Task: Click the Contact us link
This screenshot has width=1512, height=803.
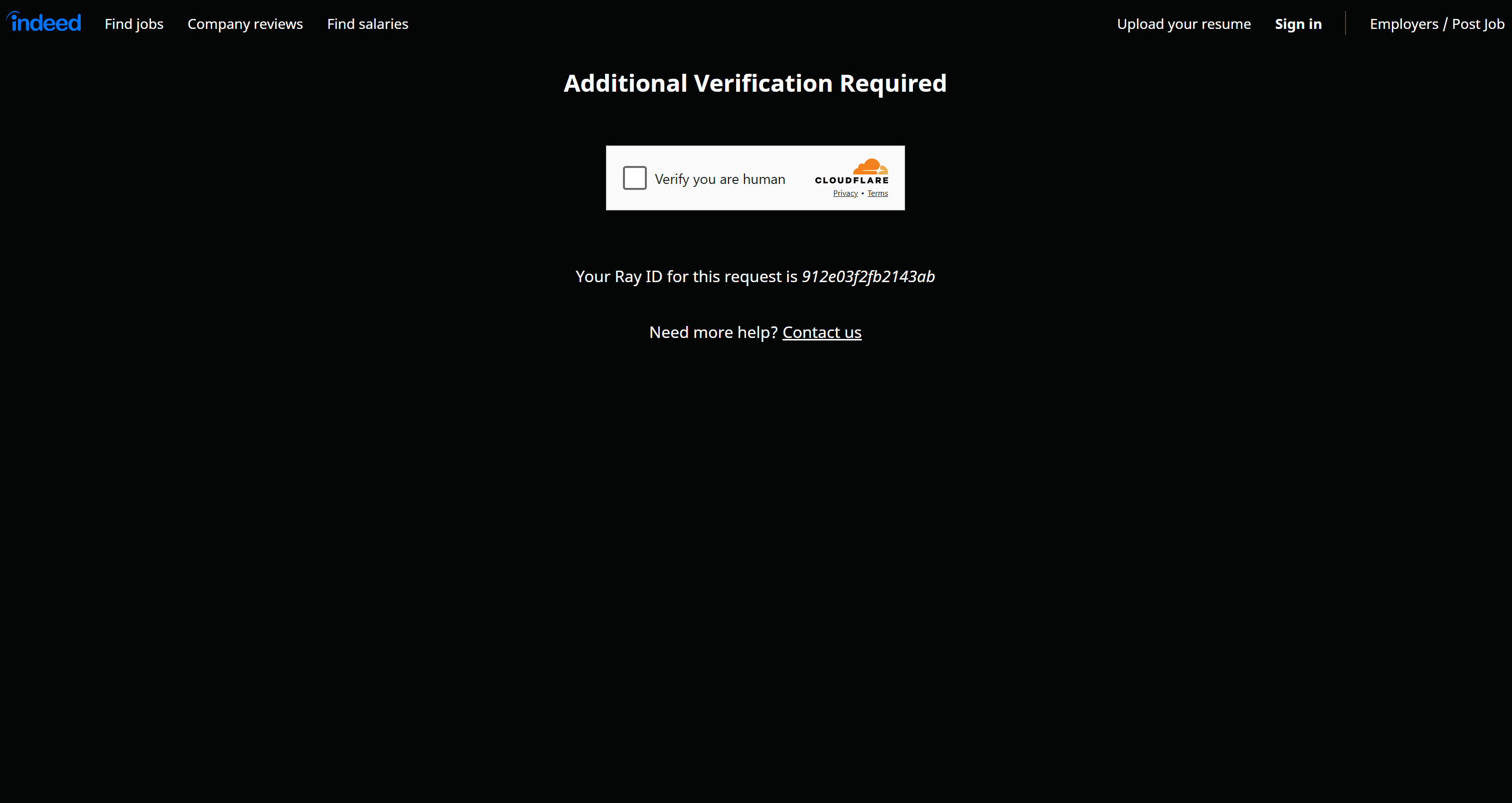Action: 822,331
